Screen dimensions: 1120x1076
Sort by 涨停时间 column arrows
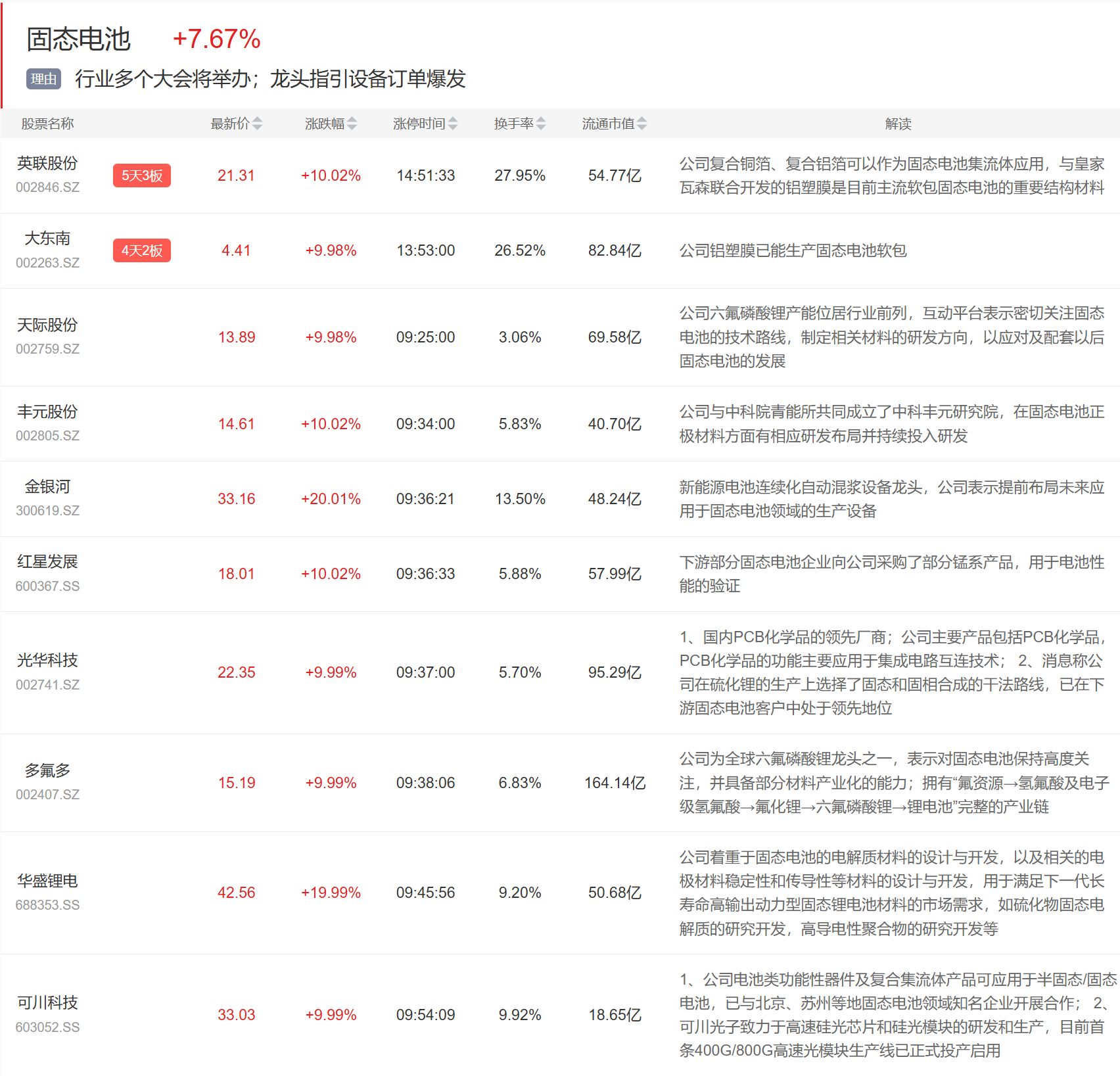(452, 124)
